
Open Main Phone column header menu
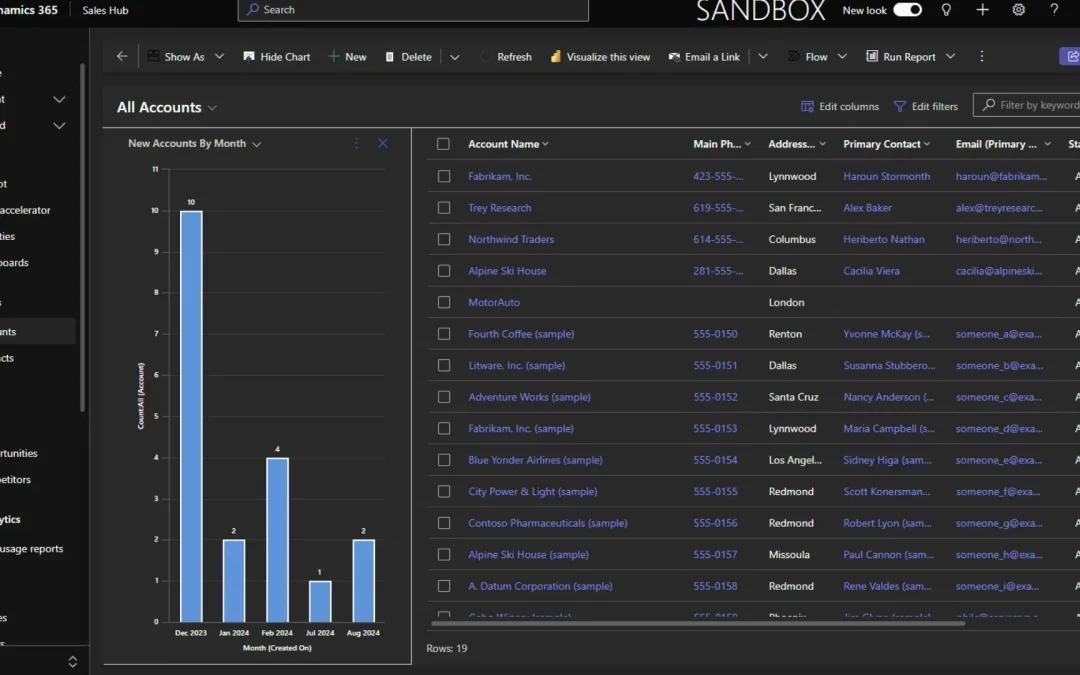coord(722,144)
